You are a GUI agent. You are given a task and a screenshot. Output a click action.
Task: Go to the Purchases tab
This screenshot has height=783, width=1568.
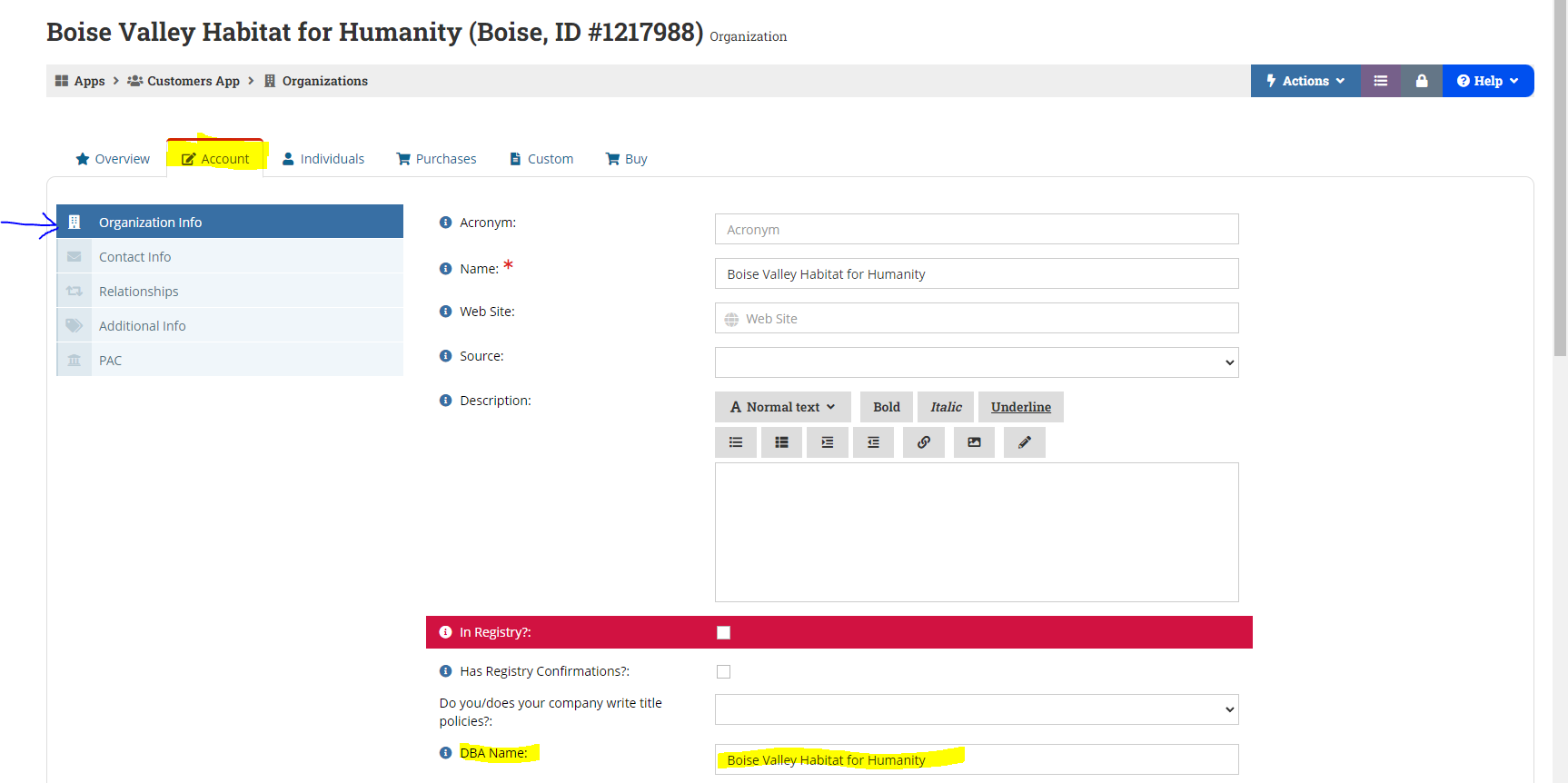click(437, 159)
